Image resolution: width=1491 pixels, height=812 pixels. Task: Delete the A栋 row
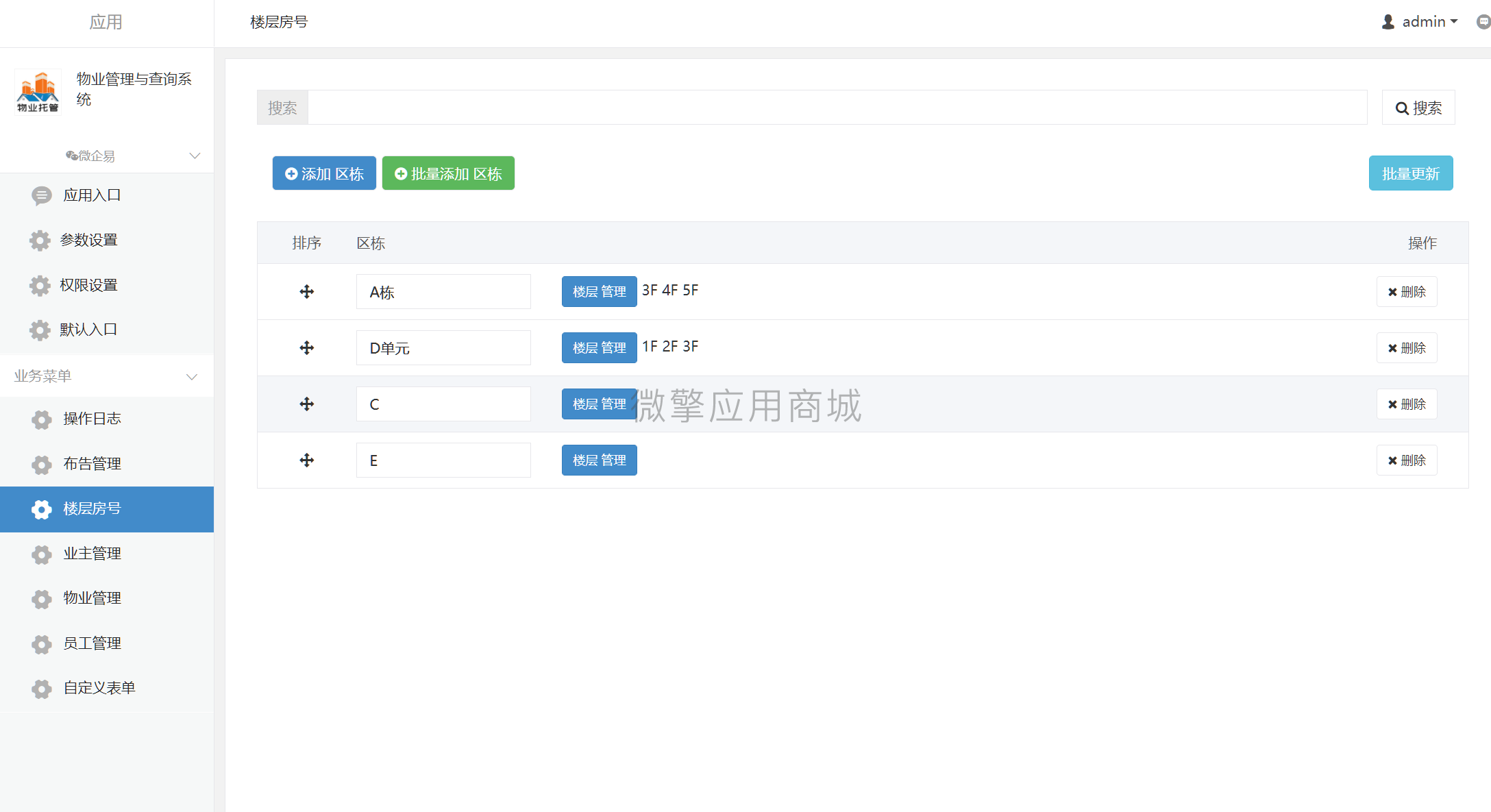pos(1407,292)
